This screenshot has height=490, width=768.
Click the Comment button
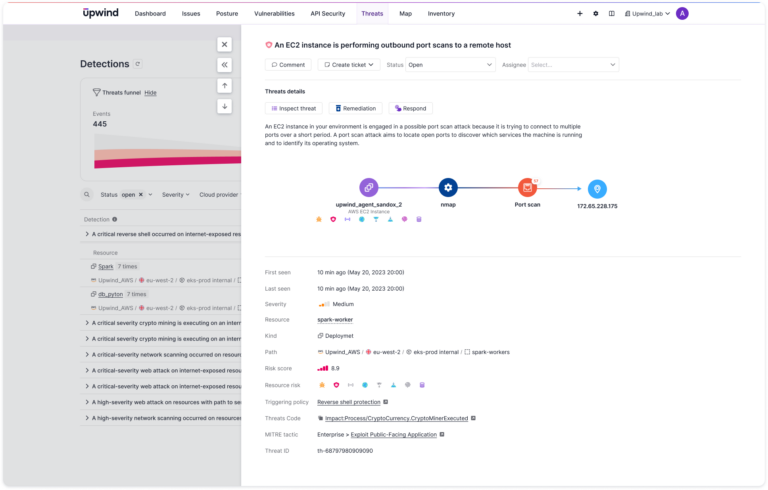pos(288,64)
